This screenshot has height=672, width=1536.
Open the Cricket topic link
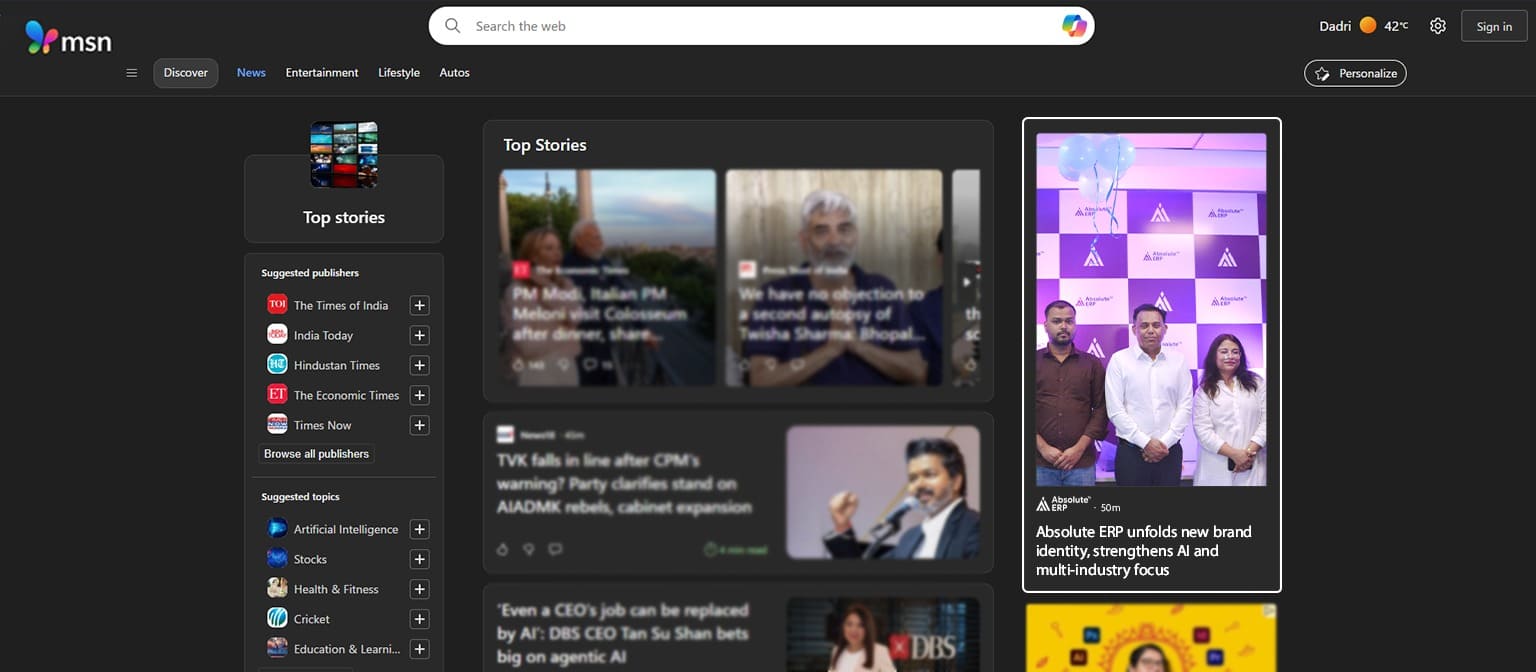312,619
